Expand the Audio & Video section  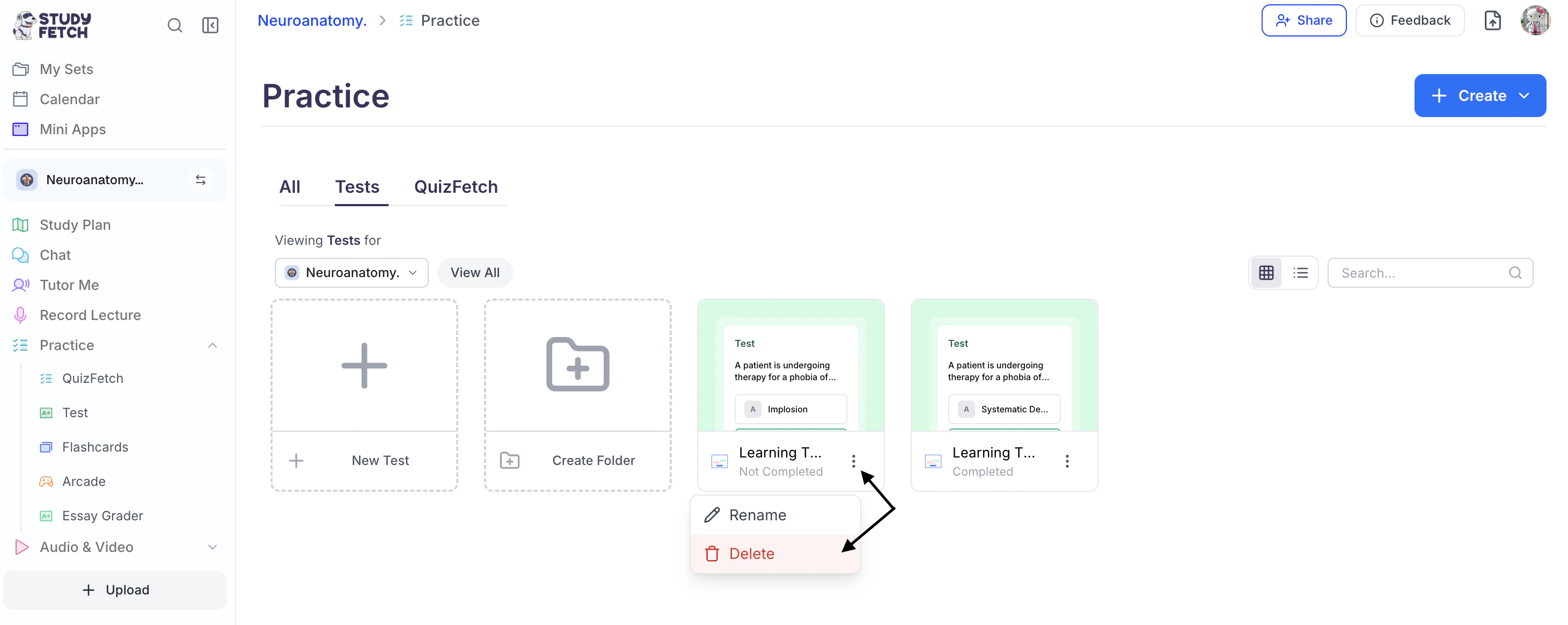[213, 547]
